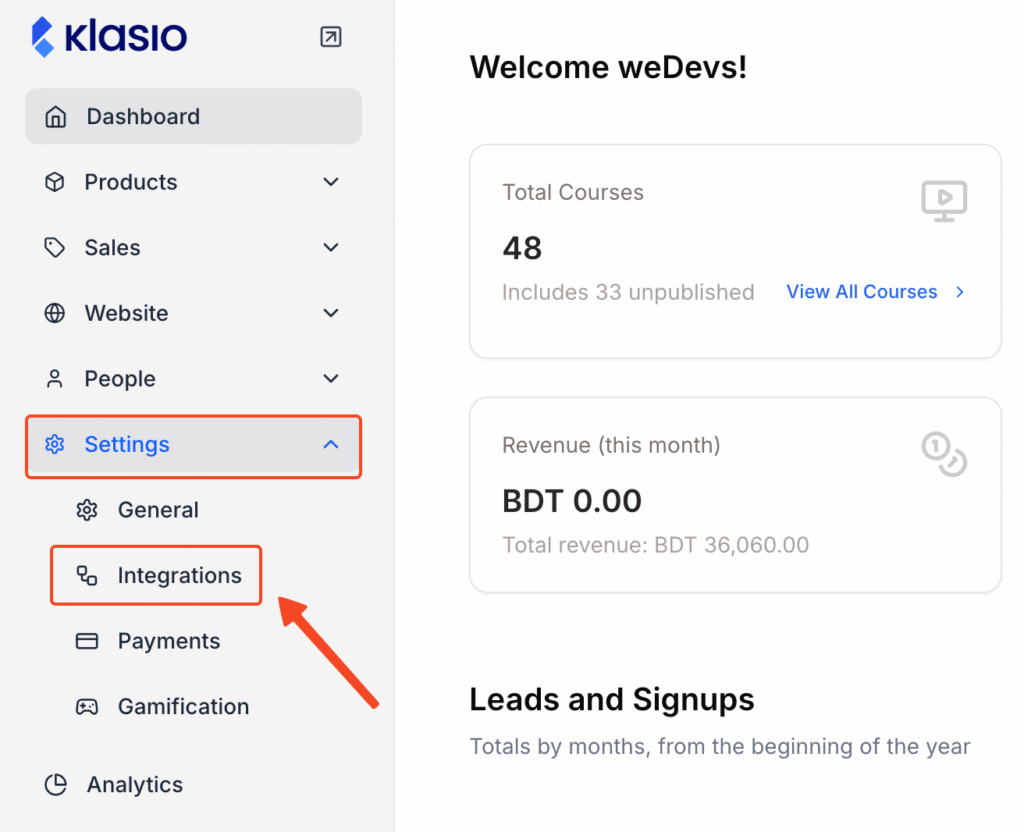Click the Payments card icon
Image resolution: width=1024 pixels, height=832 pixels.
[87, 641]
